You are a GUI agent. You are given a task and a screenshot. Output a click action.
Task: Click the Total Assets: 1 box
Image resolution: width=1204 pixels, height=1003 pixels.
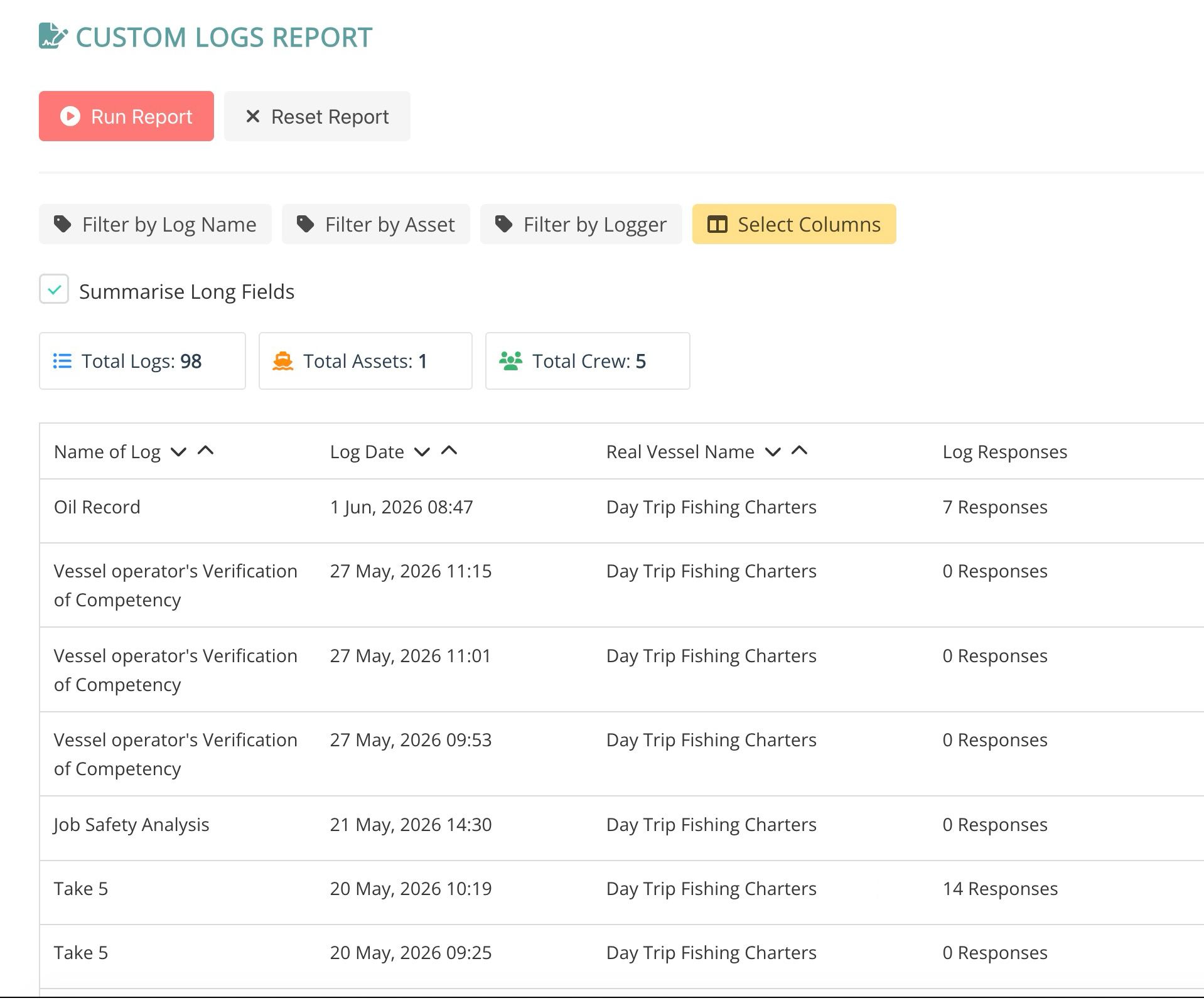[x=365, y=361]
